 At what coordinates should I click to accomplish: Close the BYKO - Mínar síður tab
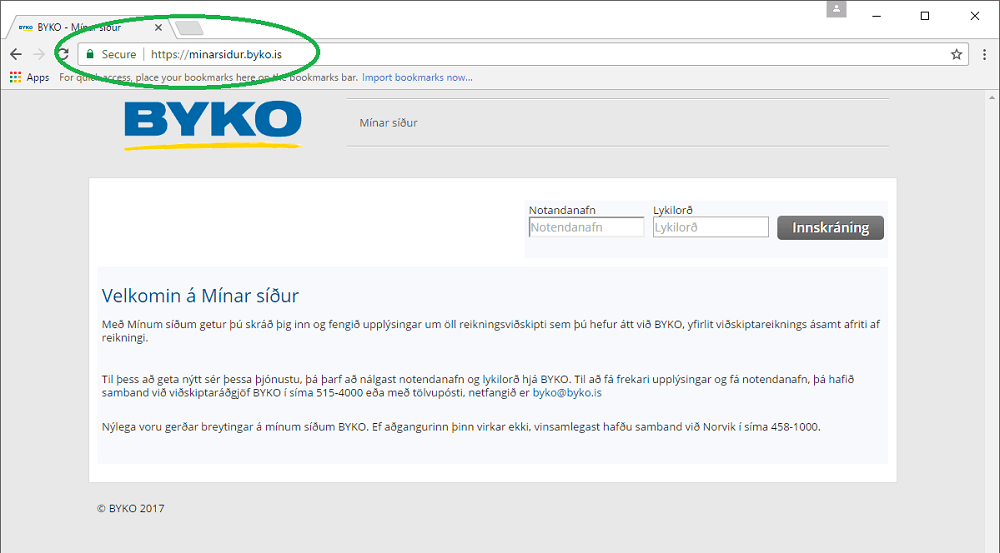[158, 27]
